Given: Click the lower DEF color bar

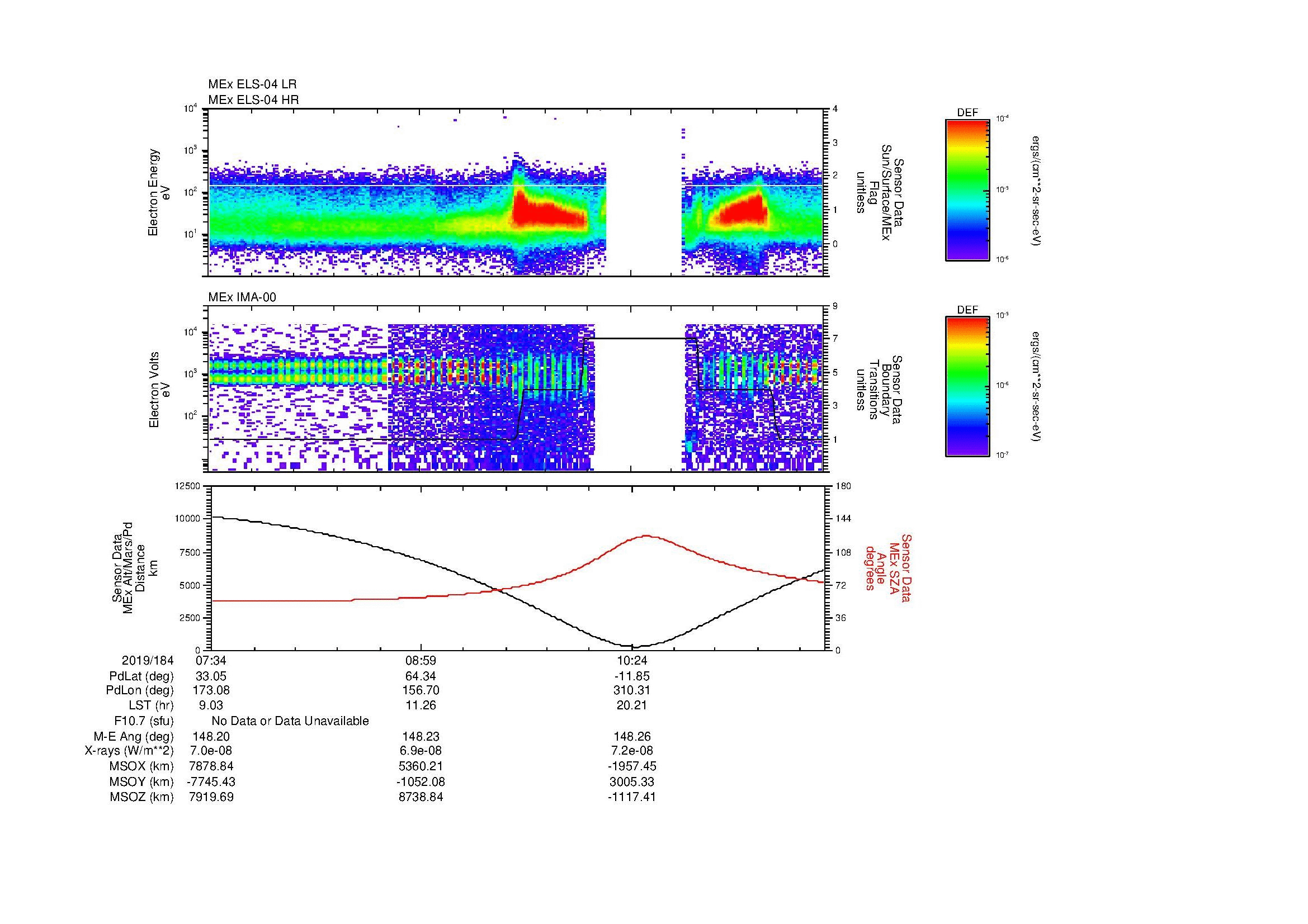Looking at the screenshot, I should pyautogui.click(x=967, y=387).
